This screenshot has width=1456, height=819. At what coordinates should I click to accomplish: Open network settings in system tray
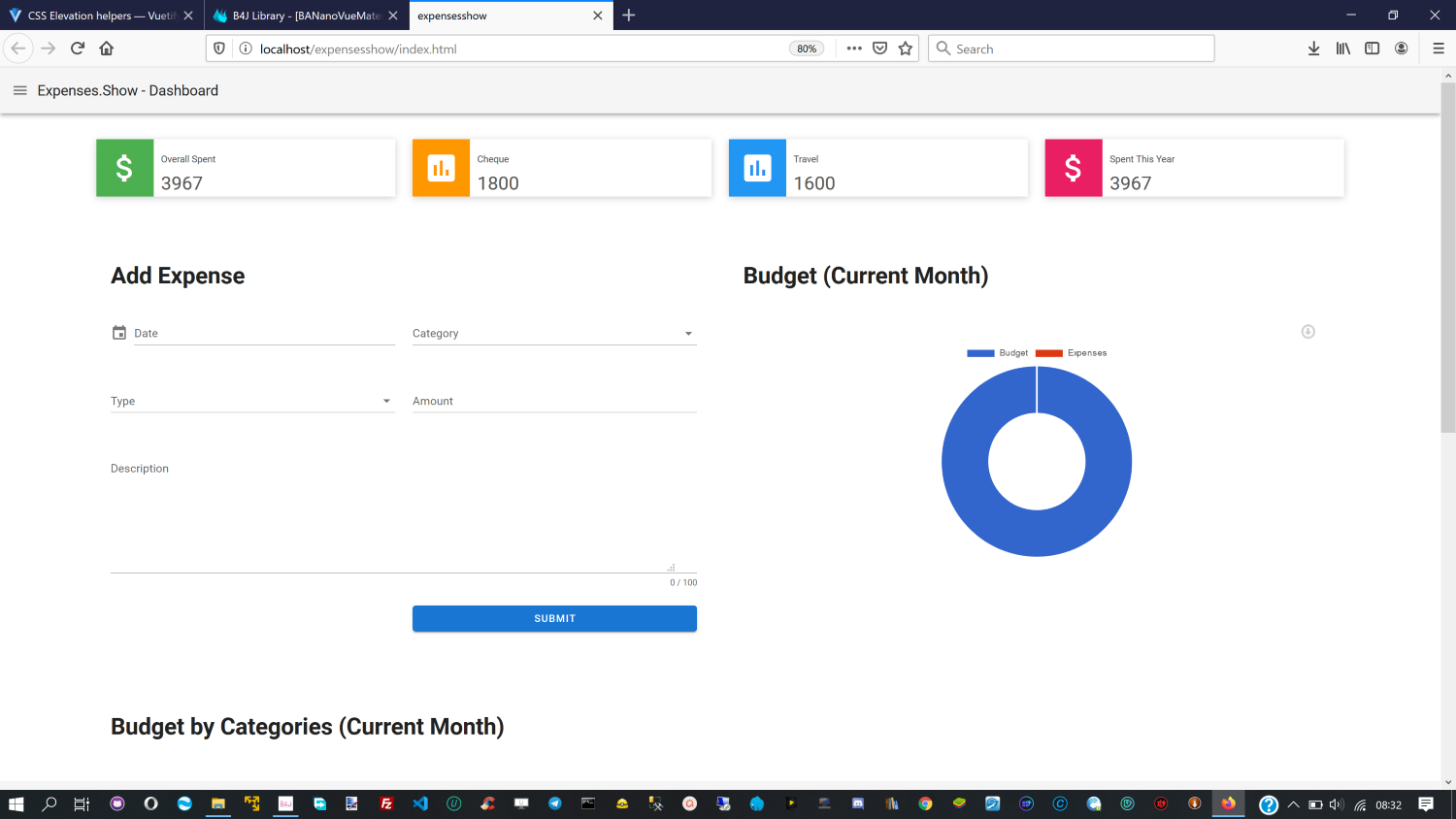1360,804
